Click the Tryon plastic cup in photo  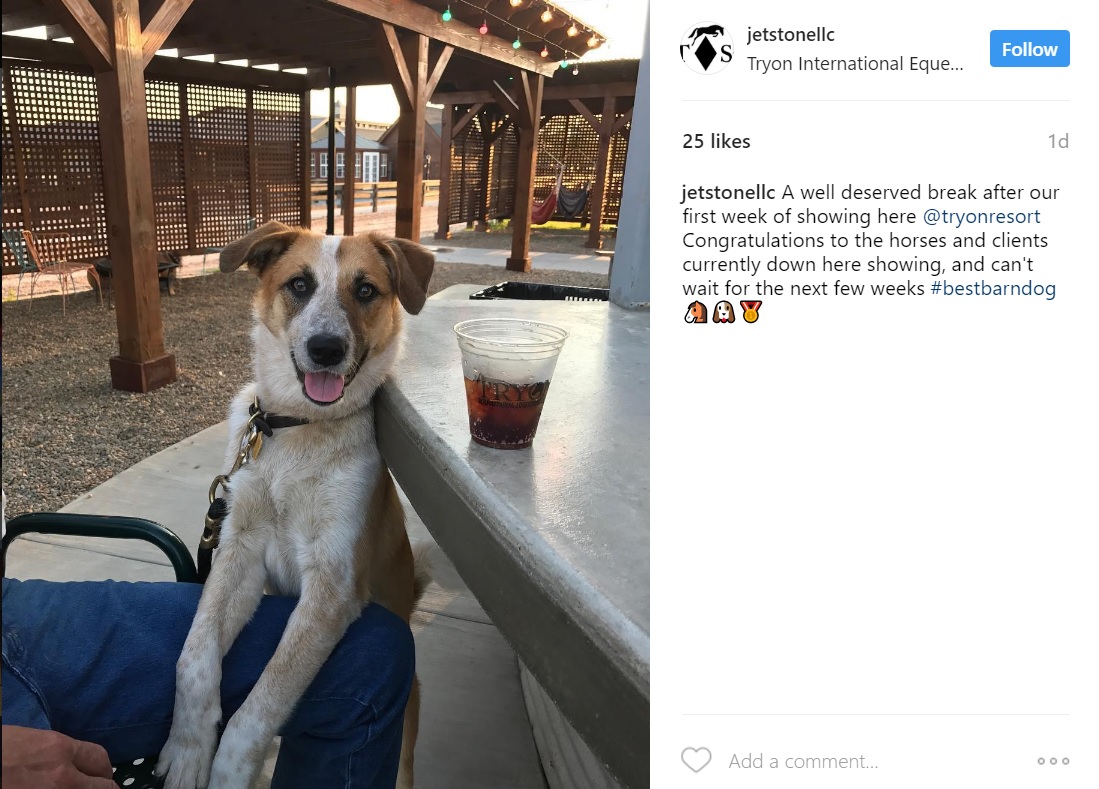coord(510,383)
